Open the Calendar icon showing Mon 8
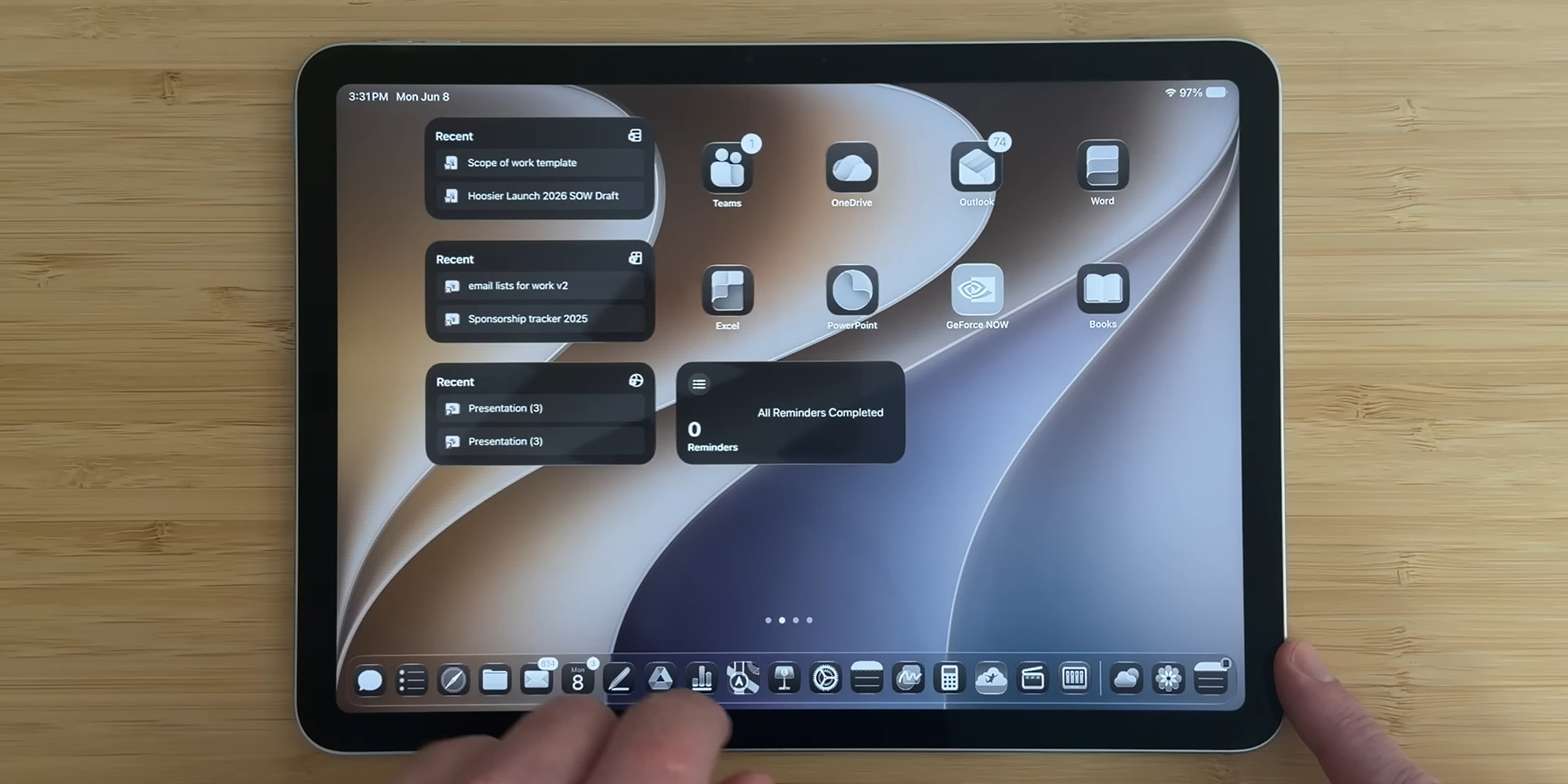This screenshot has height=784, width=1568. (578, 679)
